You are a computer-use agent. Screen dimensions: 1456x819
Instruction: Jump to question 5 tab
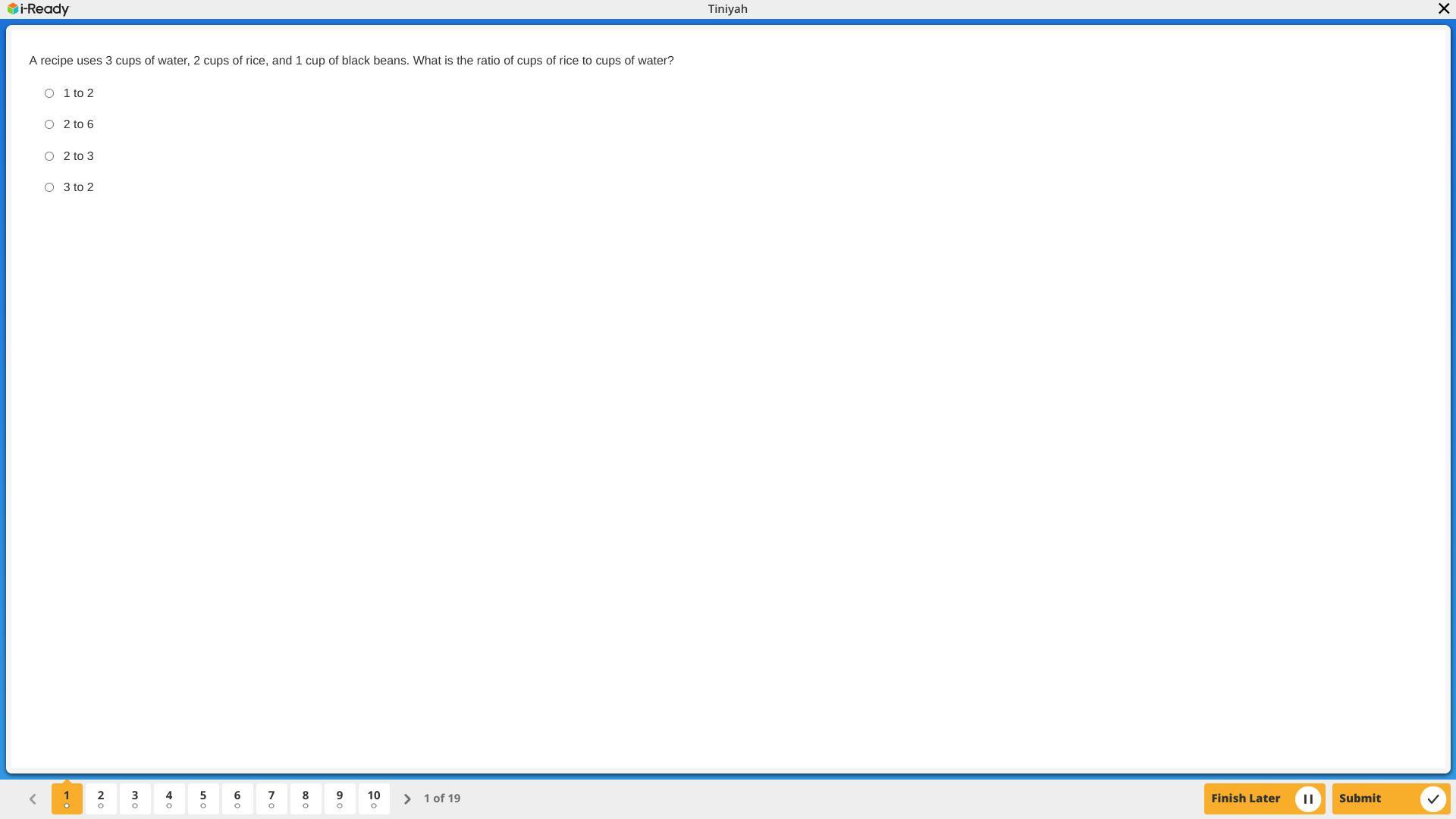tap(203, 799)
